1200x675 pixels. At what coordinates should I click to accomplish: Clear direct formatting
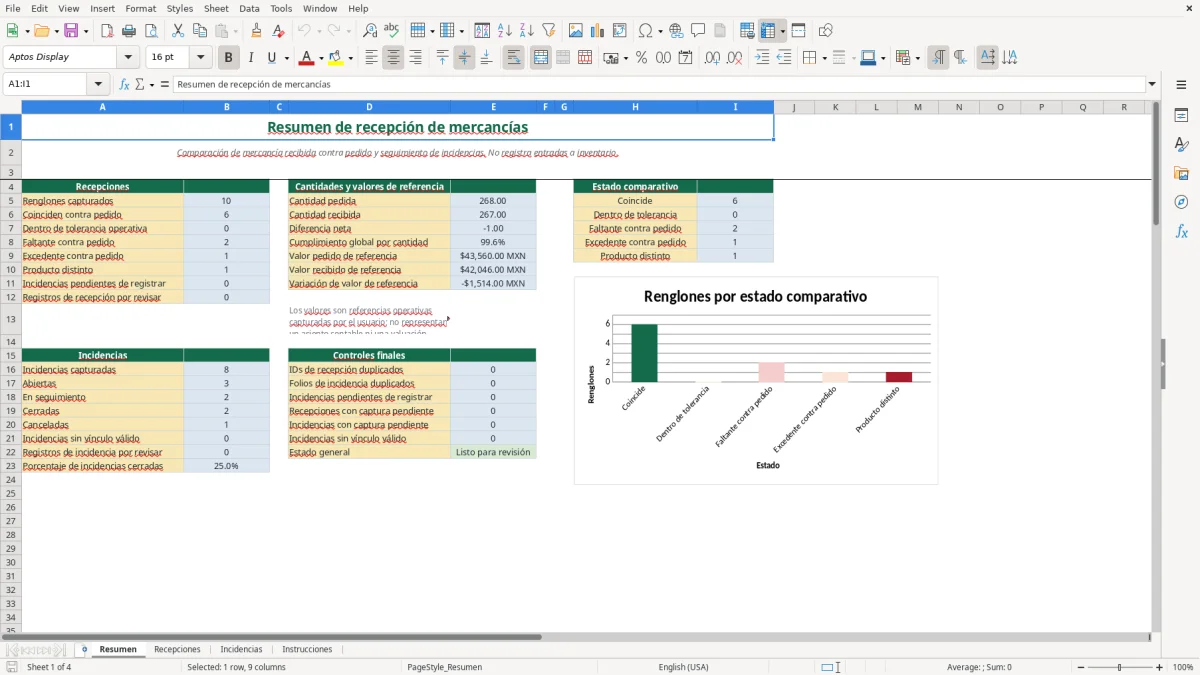click(x=278, y=31)
